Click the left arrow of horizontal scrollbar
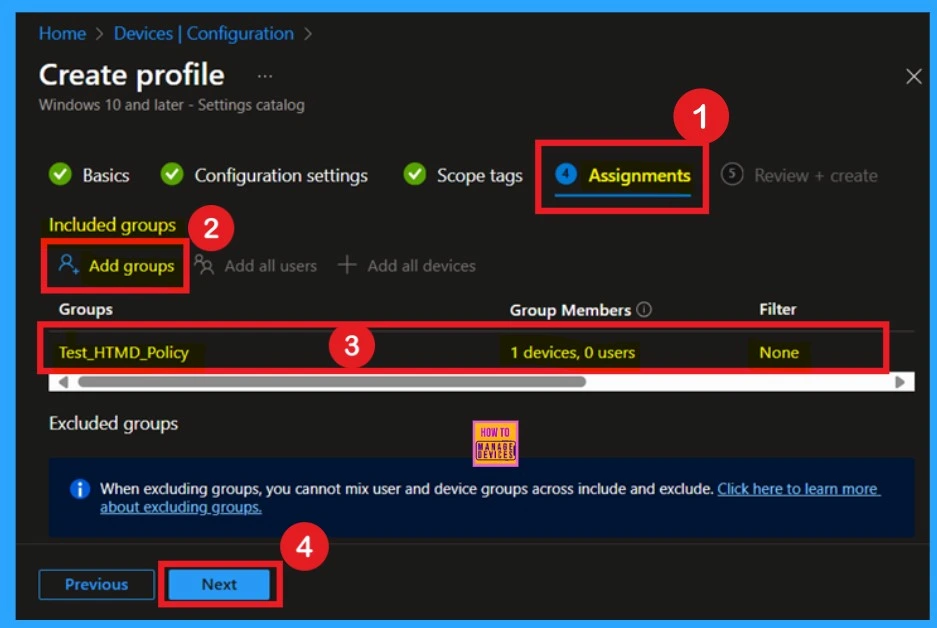This screenshot has height=628, width=937. [63, 382]
